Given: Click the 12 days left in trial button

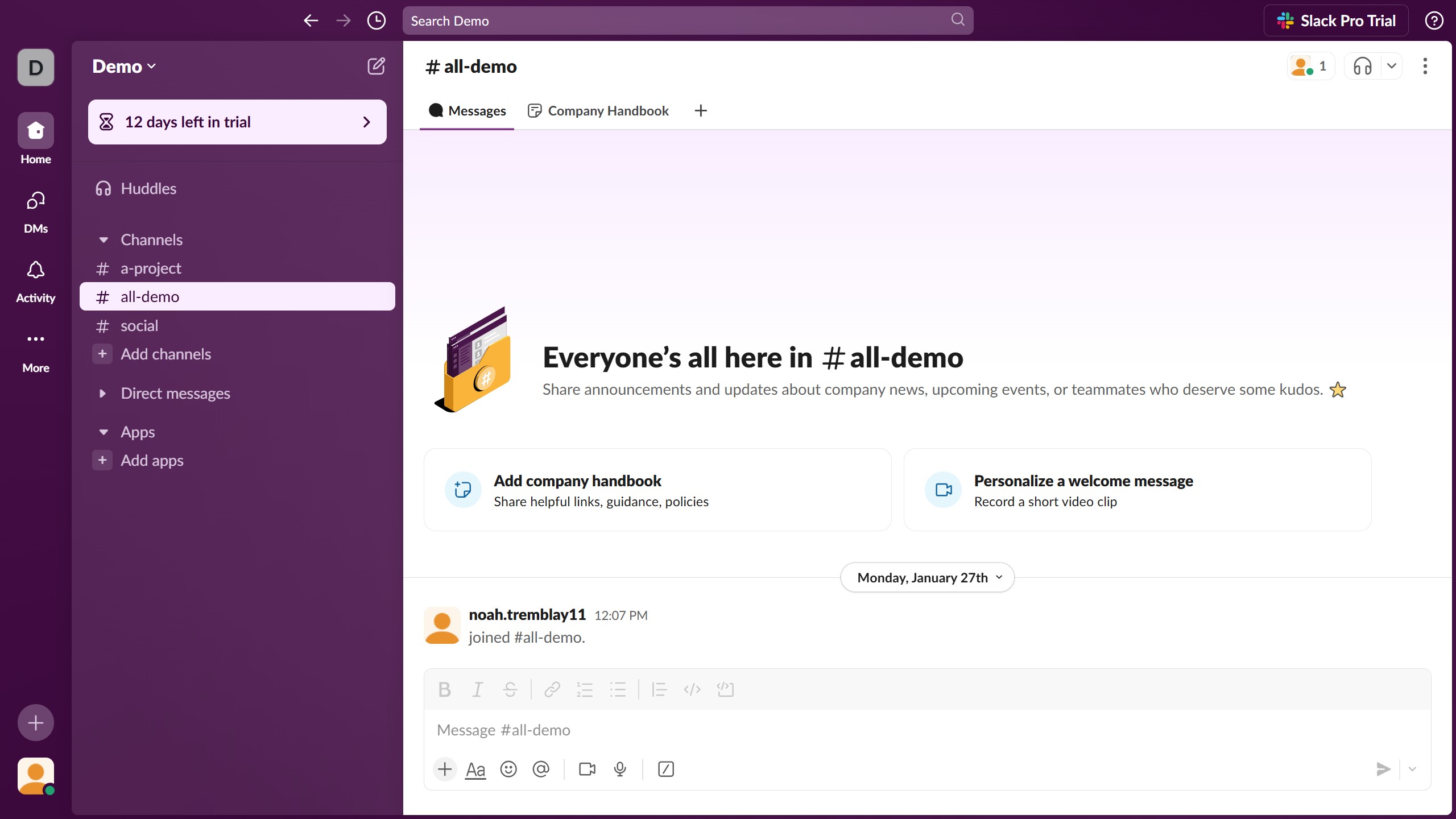Looking at the screenshot, I should pos(237,122).
